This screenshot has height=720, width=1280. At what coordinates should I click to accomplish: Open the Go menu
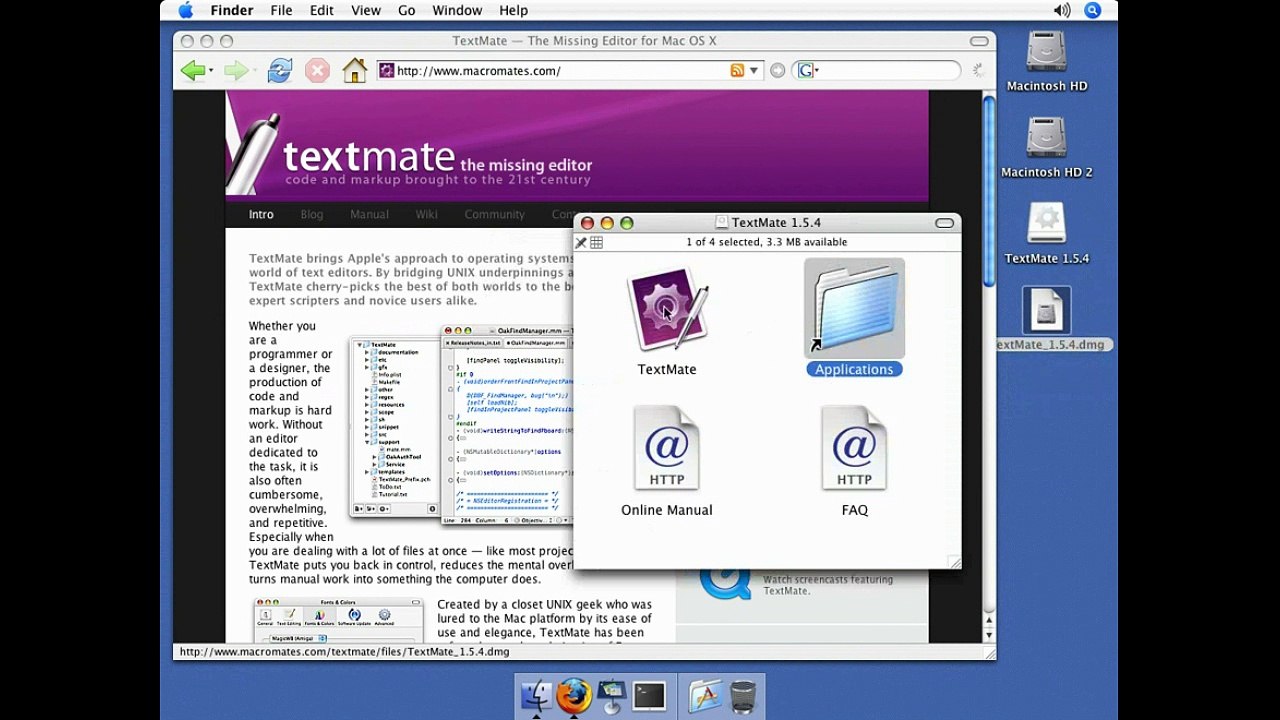(x=406, y=10)
